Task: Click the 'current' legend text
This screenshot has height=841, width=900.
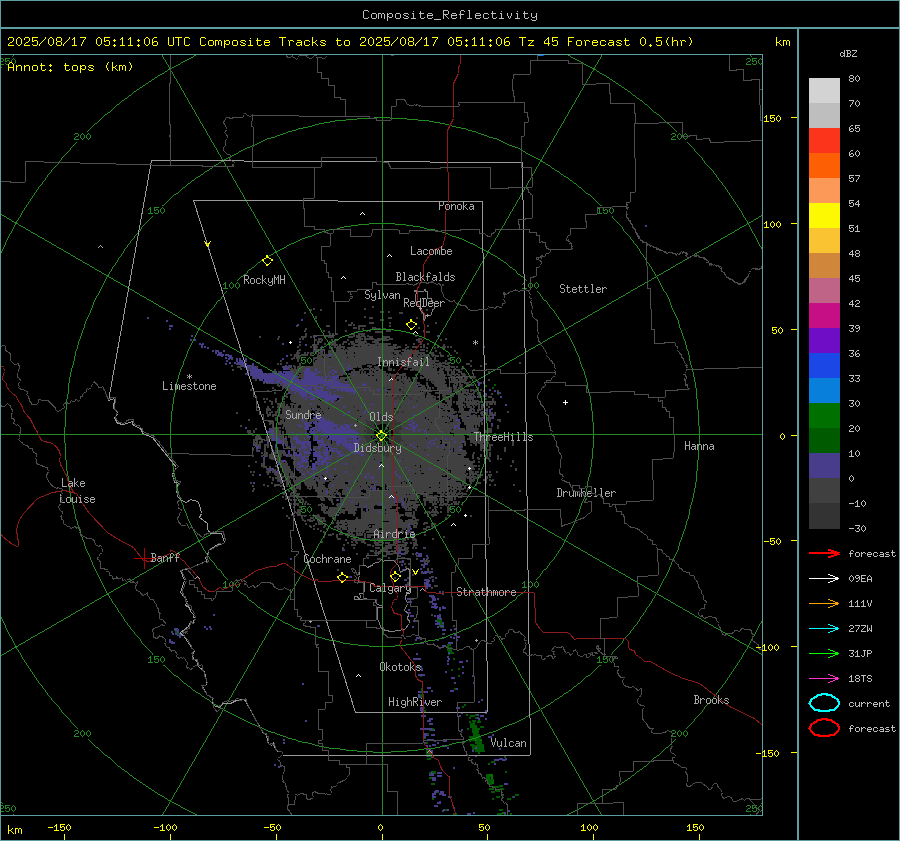Action: (869, 703)
